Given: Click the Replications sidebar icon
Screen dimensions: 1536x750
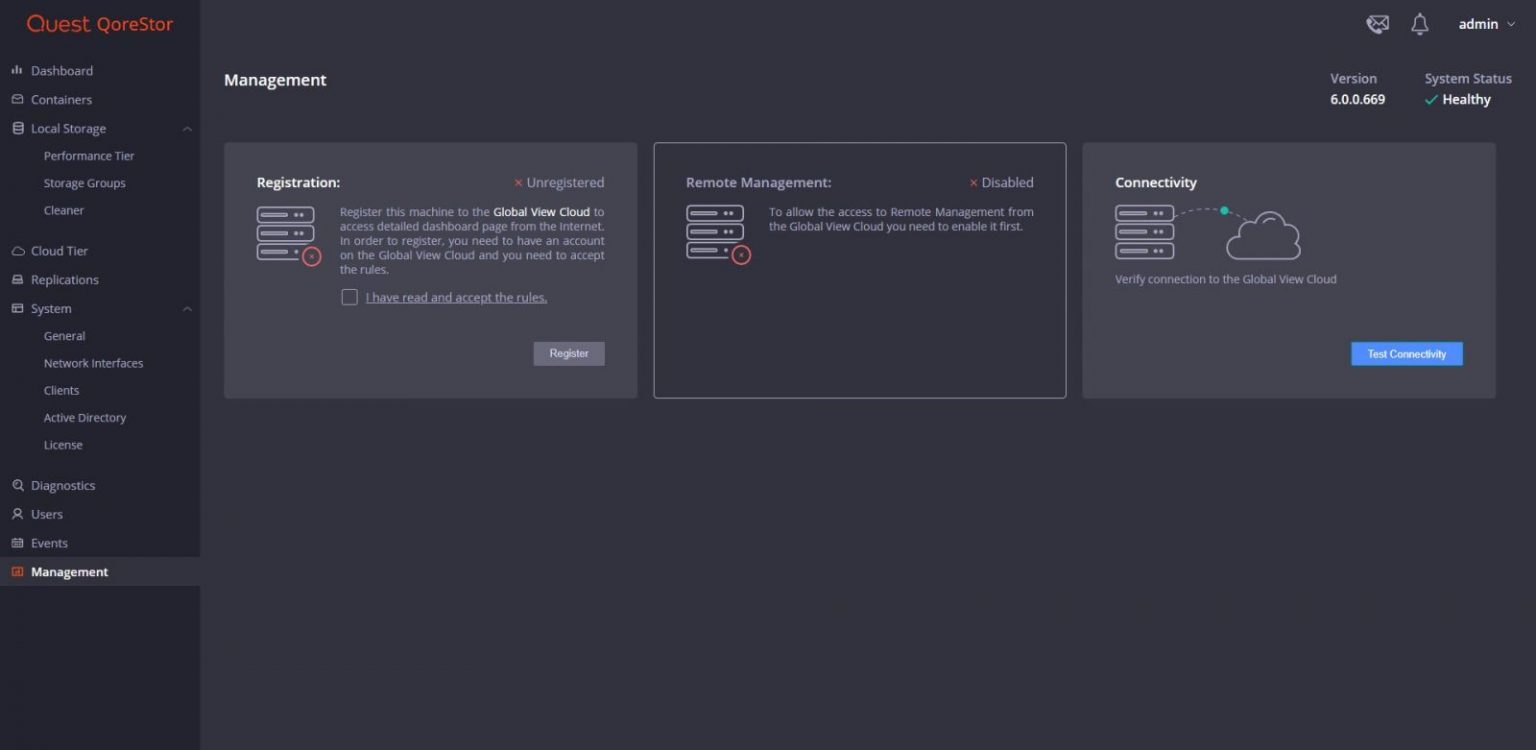Looking at the screenshot, I should [x=17, y=280].
